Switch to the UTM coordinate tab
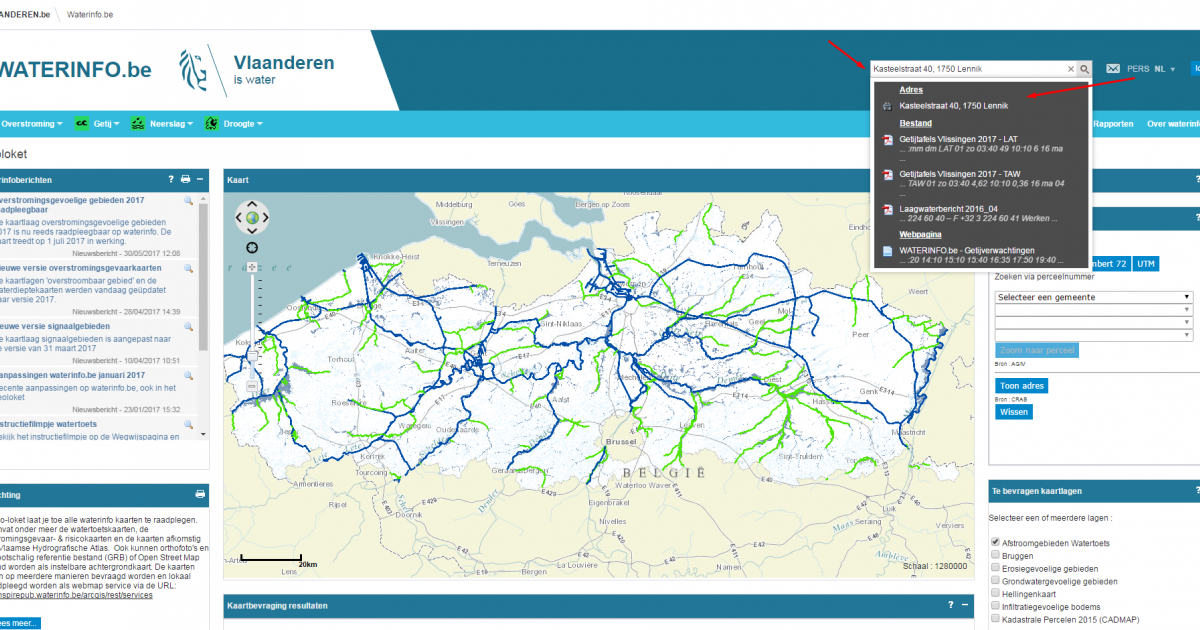Viewport: 1200px width, 630px height. click(x=1146, y=264)
